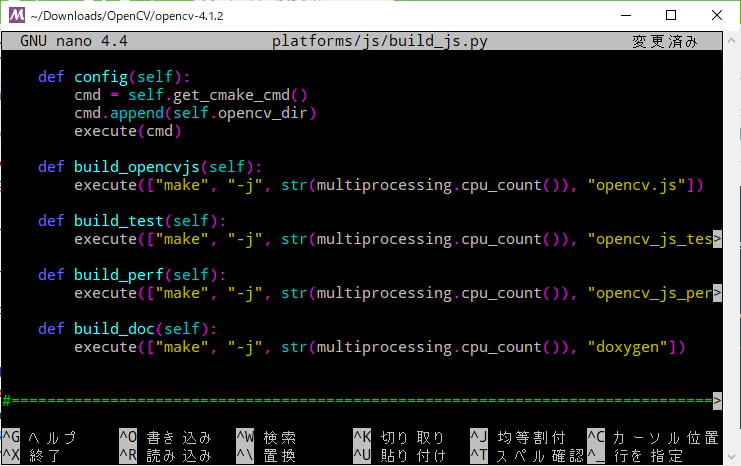The image size is (741, 466).
Task: Minimize the terminal window
Action: [626, 15]
